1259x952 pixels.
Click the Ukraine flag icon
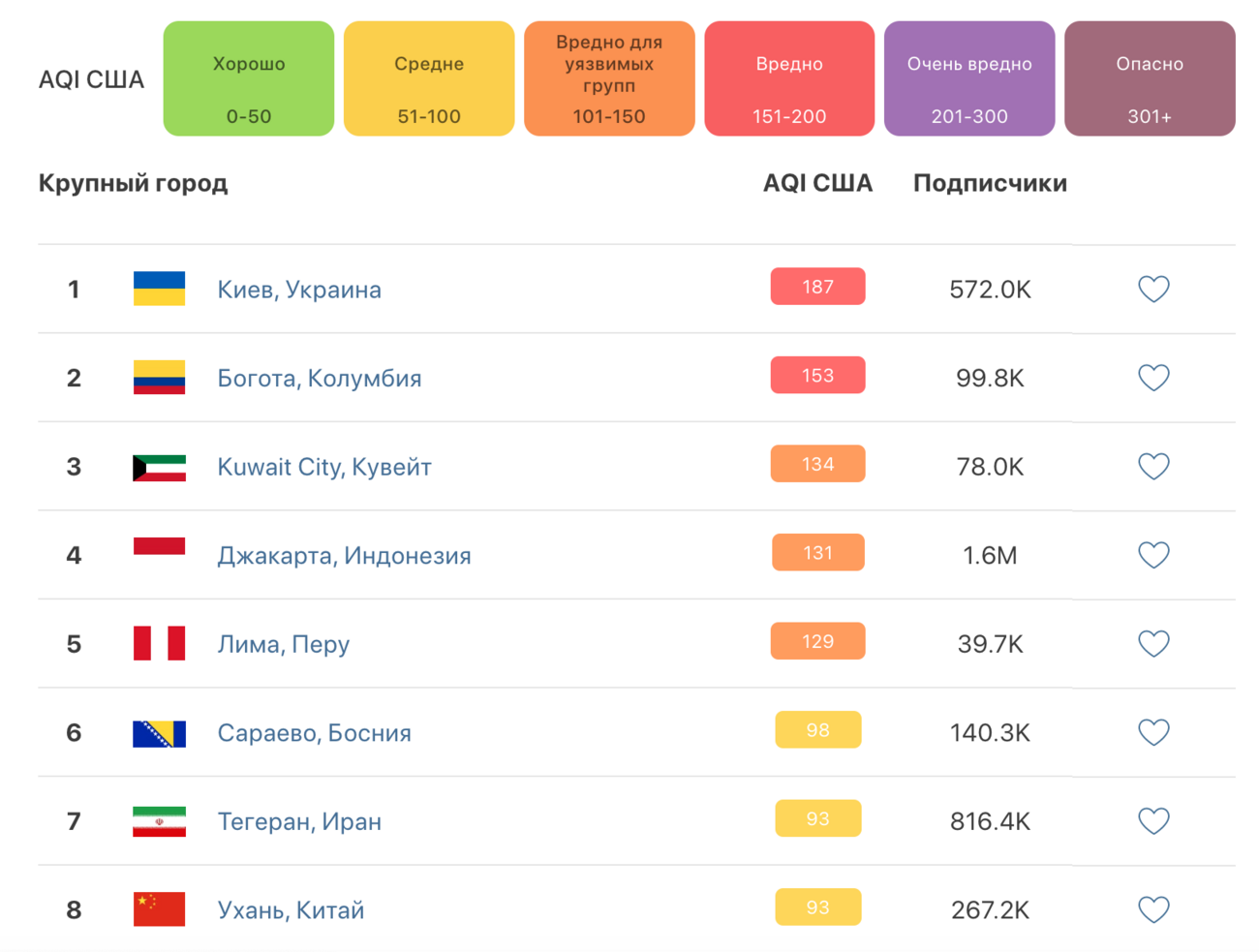(159, 289)
